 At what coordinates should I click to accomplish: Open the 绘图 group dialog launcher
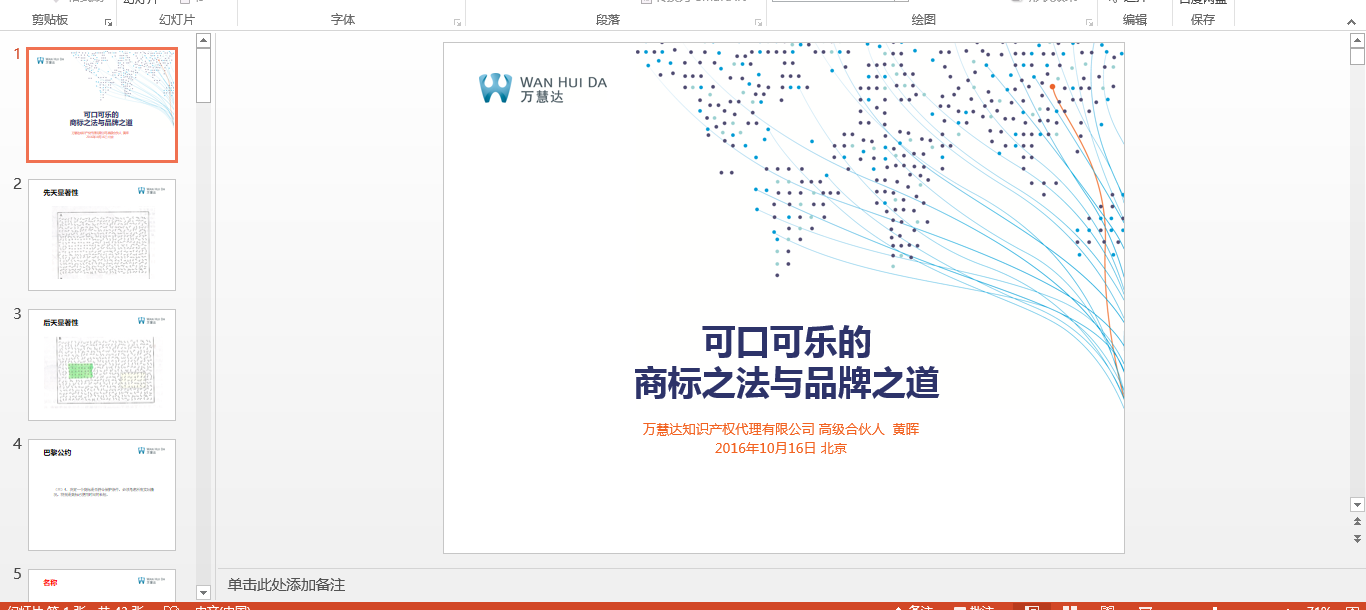(1090, 22)
